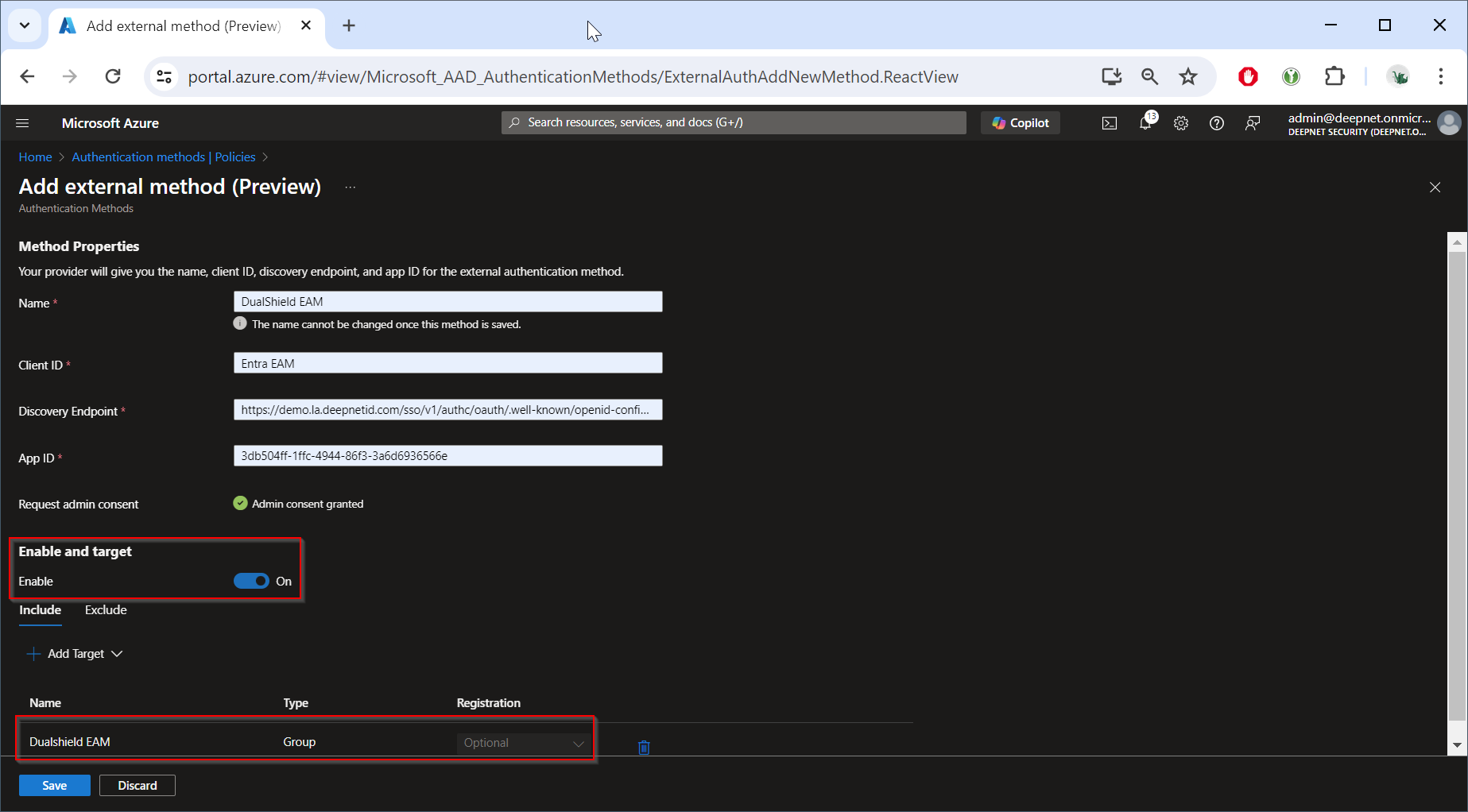Open the portal settings gear icon

pyautogui.click(x=1181, y=123)
